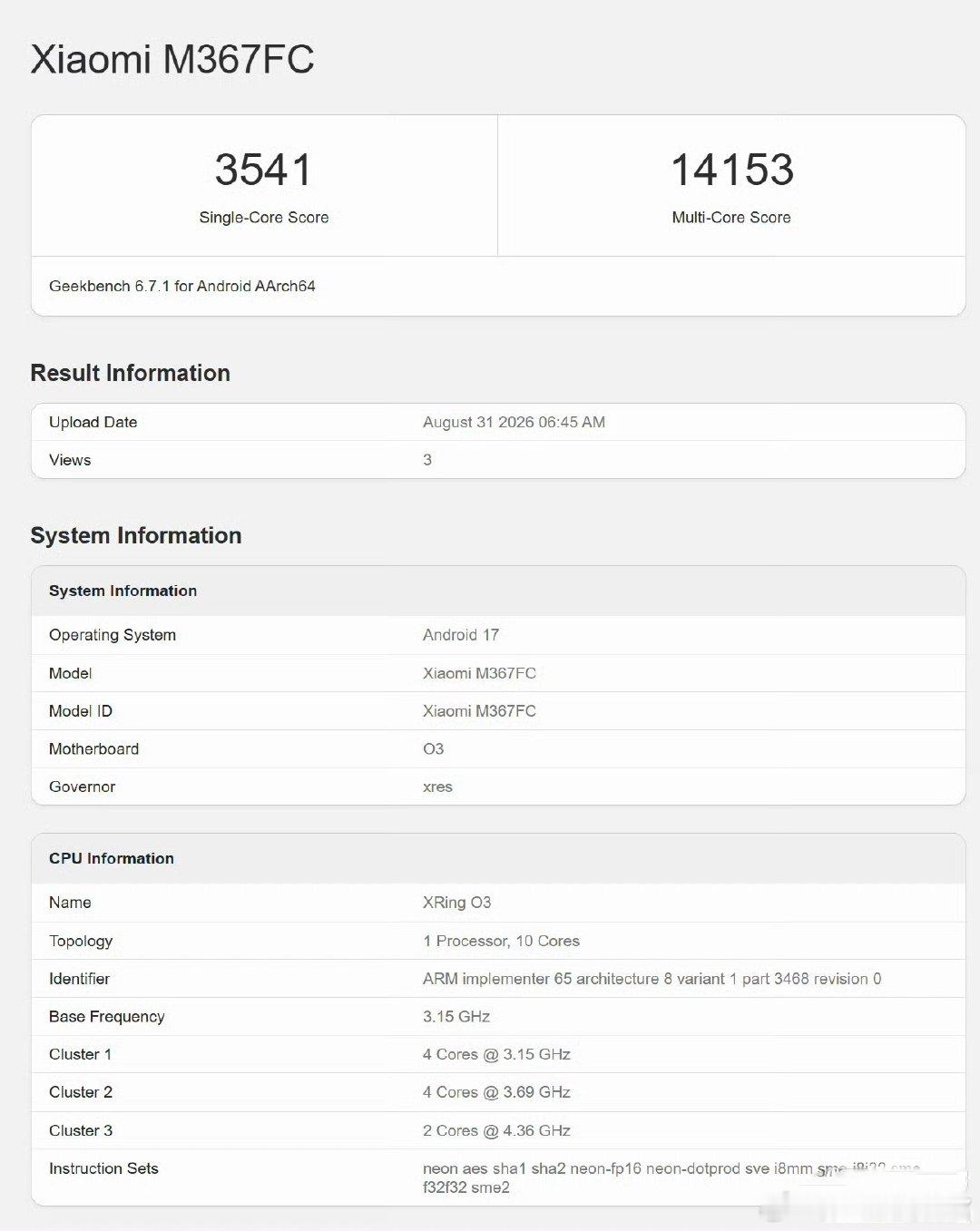The image size is (980, 1231).
Task: Click the Model ID row label
Action: (x=81, y=711)
